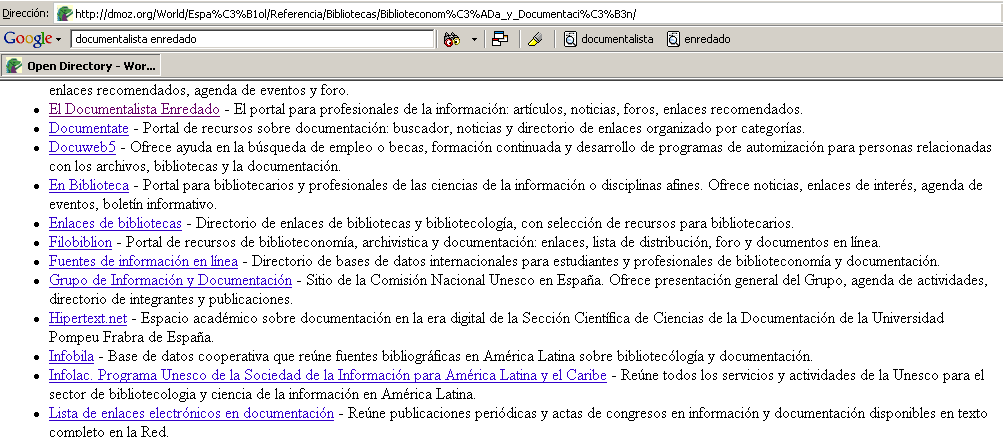
Task: Follow the Docuweb5 link
Action: (83, 147)
